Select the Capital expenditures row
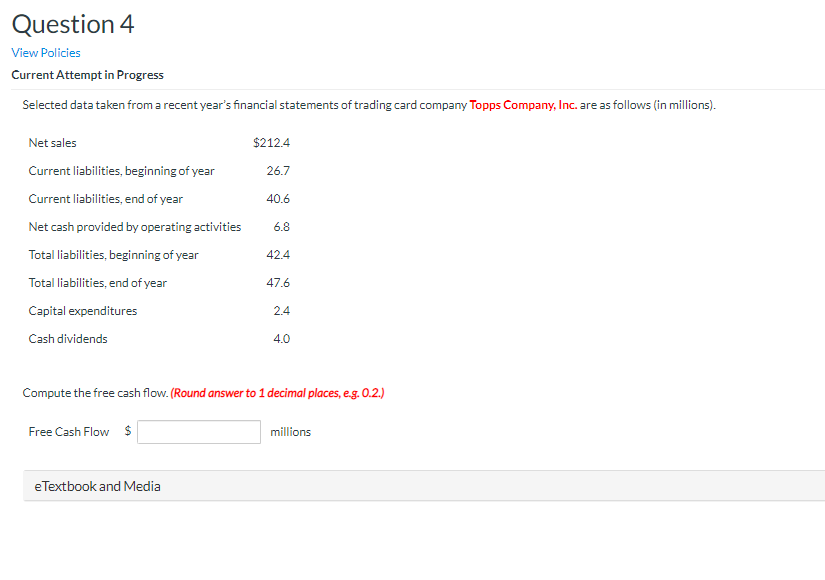Image resolution: width=825 pixels, height=580 pixels. tap(82, 310)
